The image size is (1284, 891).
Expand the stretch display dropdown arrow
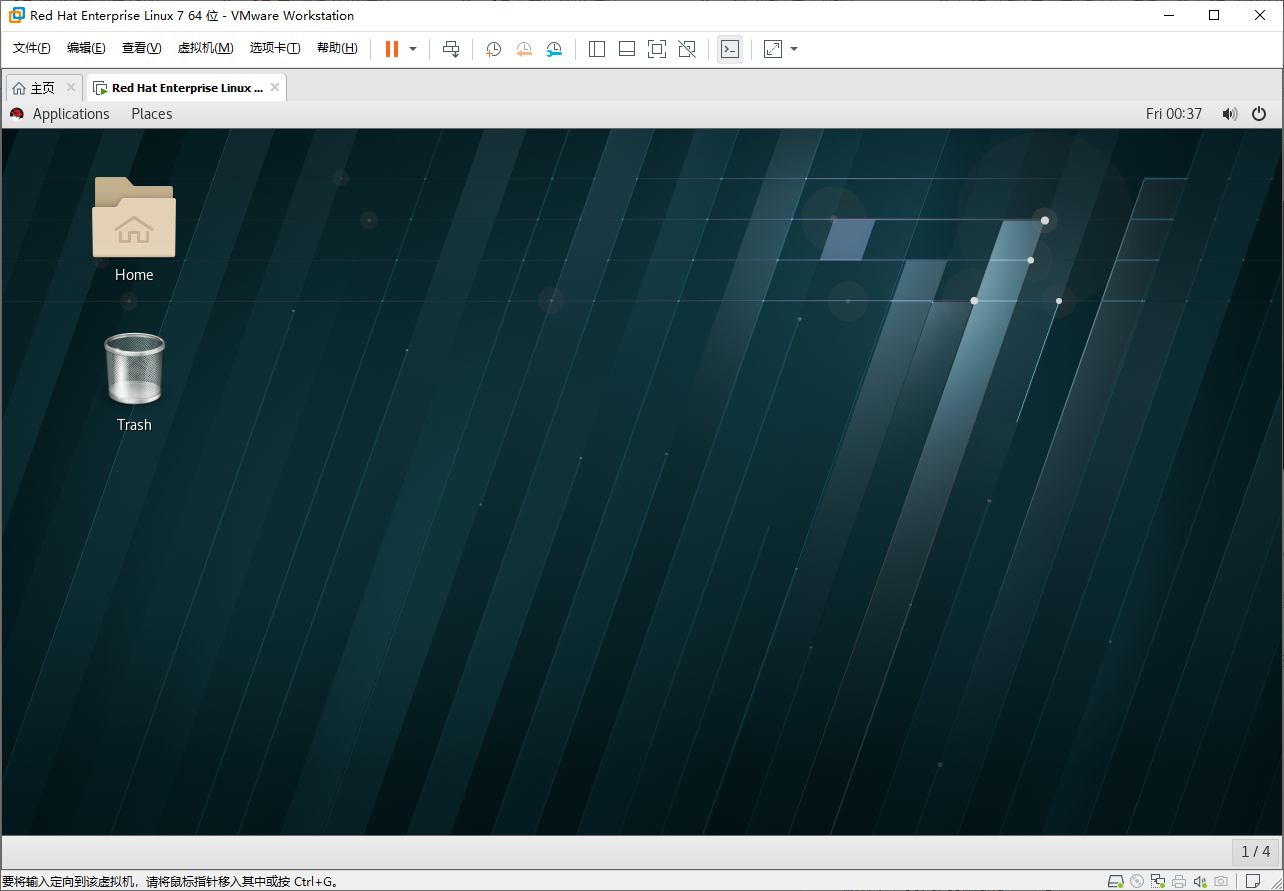click(x=794, y=49)
